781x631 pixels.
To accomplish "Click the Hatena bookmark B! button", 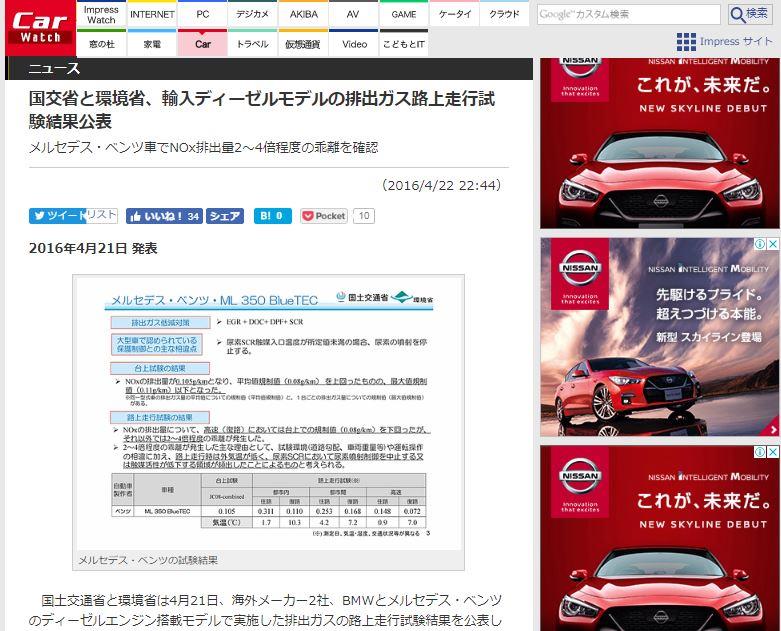I will click(x=272, y=216).
